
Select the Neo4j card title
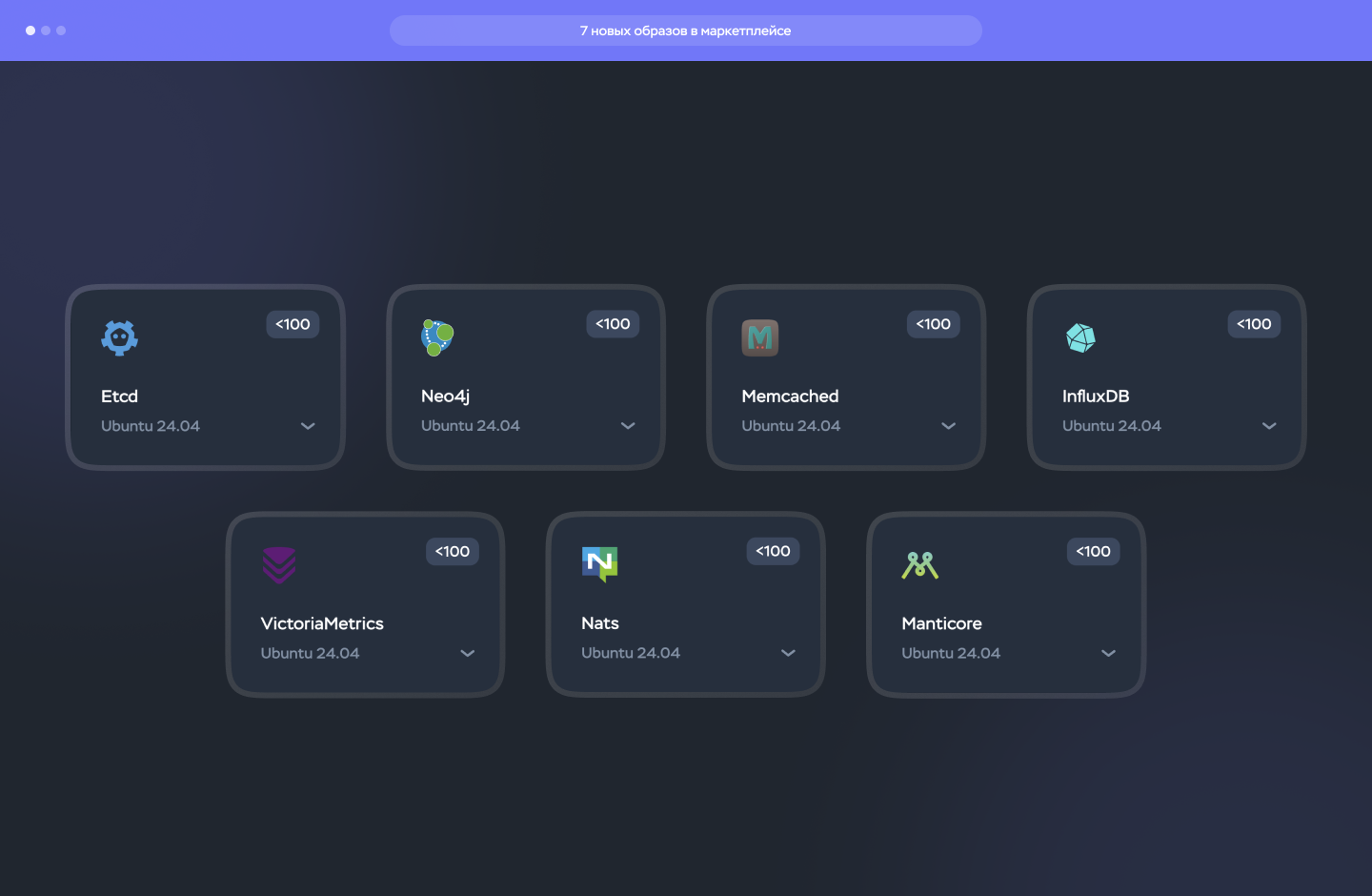tap(446, 397)
